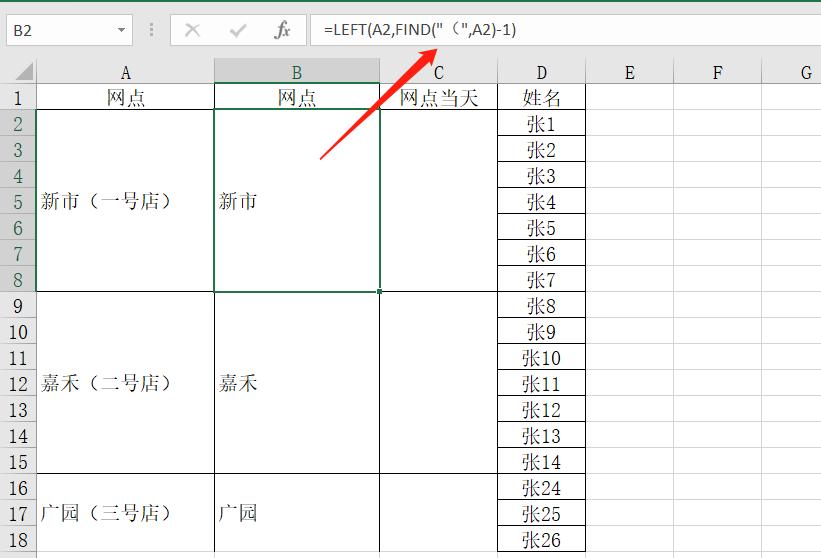Select merged cell 广园（三号店）
The height and width of the screenshot is (558, 821).
pyautogui.click(x=125, y=513)
